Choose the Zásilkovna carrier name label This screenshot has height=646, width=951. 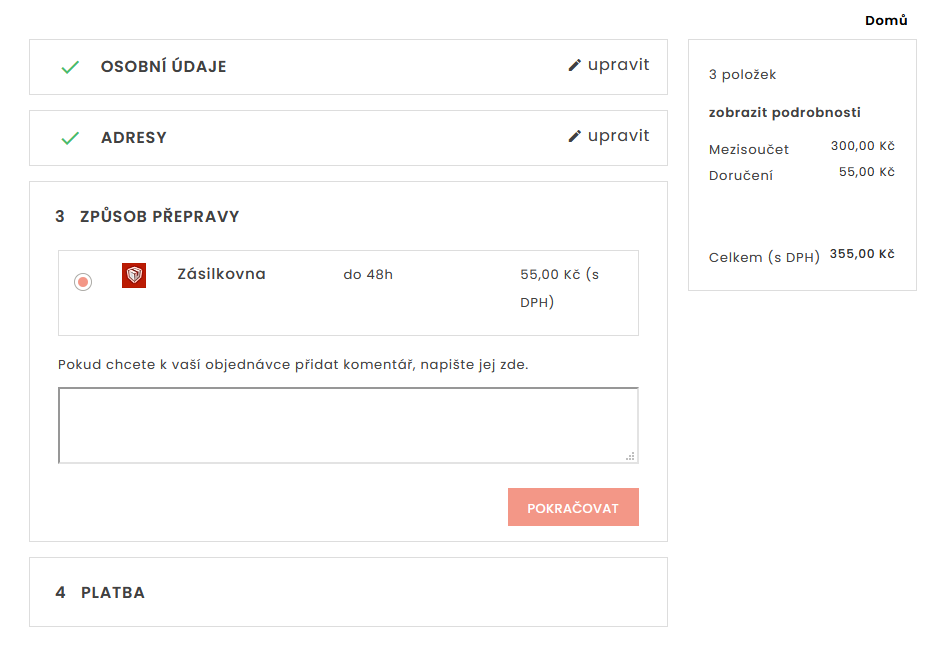click(x=221, y=274)
